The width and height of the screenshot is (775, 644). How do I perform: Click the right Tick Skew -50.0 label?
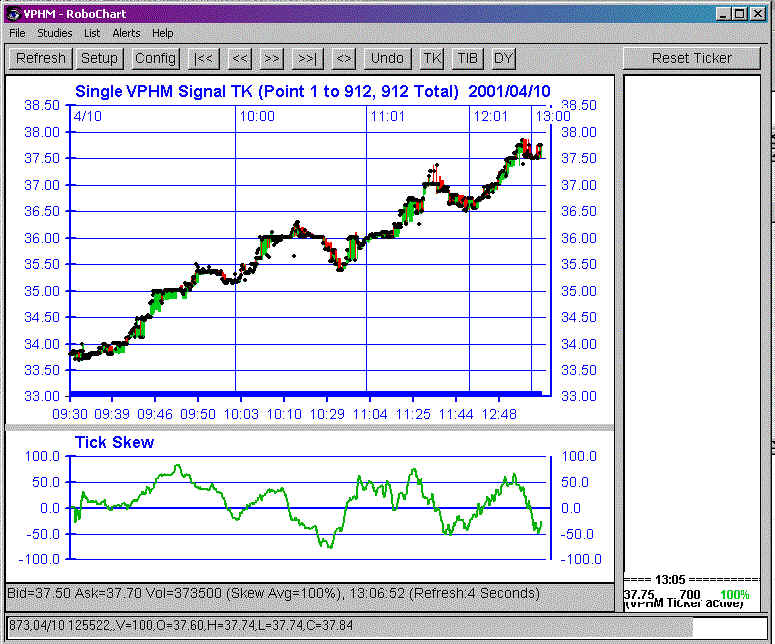click(577, 534)
